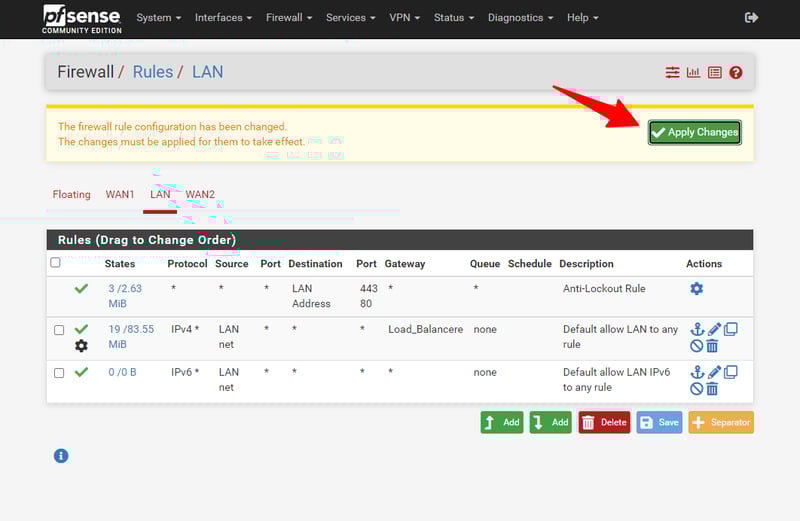Edit the IPv4 default allow LAN rule
This screenshot has width=800, height=521.
pyautogui.click(x=714, y=329)
